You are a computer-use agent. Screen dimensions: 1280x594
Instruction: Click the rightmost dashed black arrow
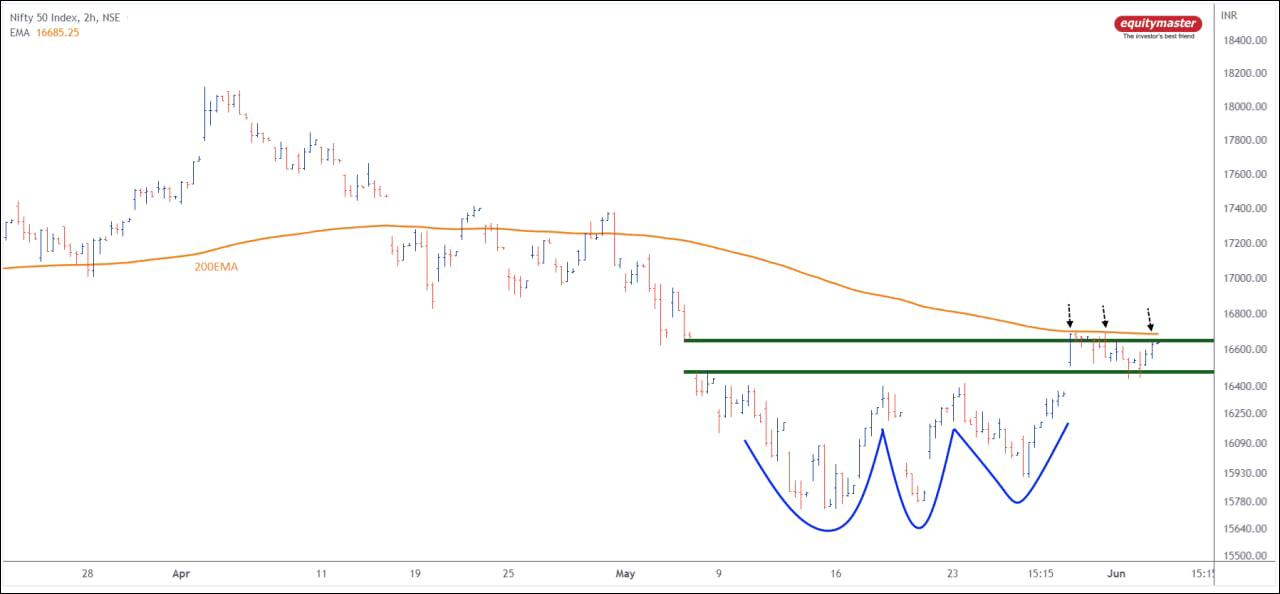tap(1150, 319)
